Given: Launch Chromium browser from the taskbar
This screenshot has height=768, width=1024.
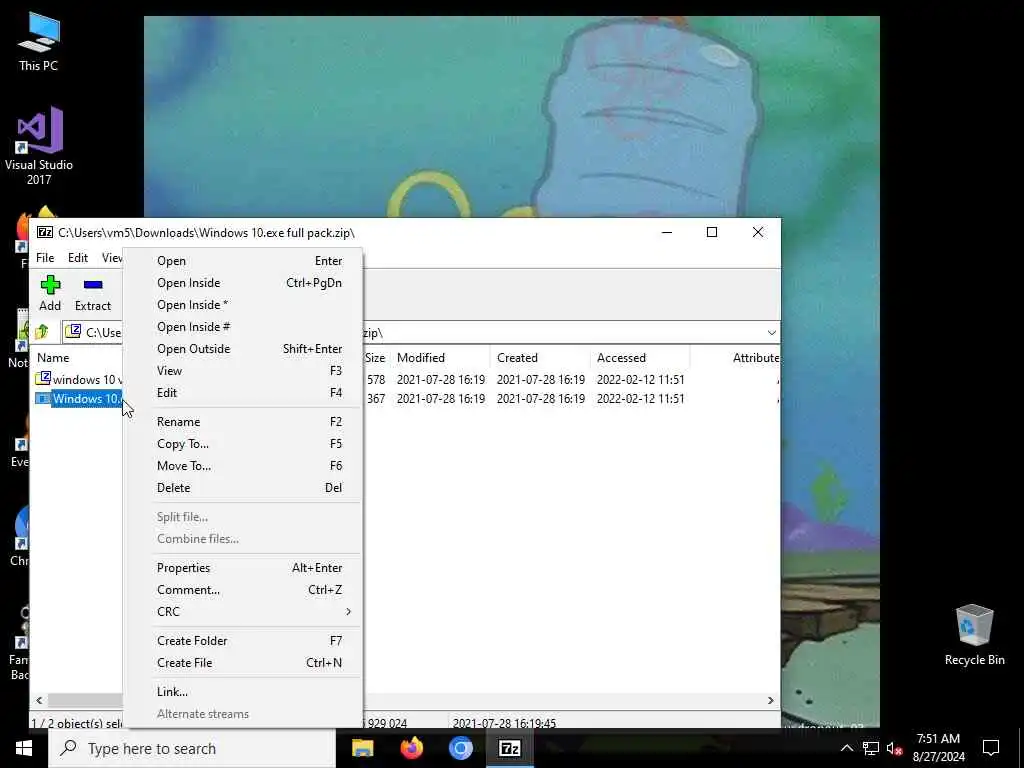Looking at the screenshot, I should [460, 748].
